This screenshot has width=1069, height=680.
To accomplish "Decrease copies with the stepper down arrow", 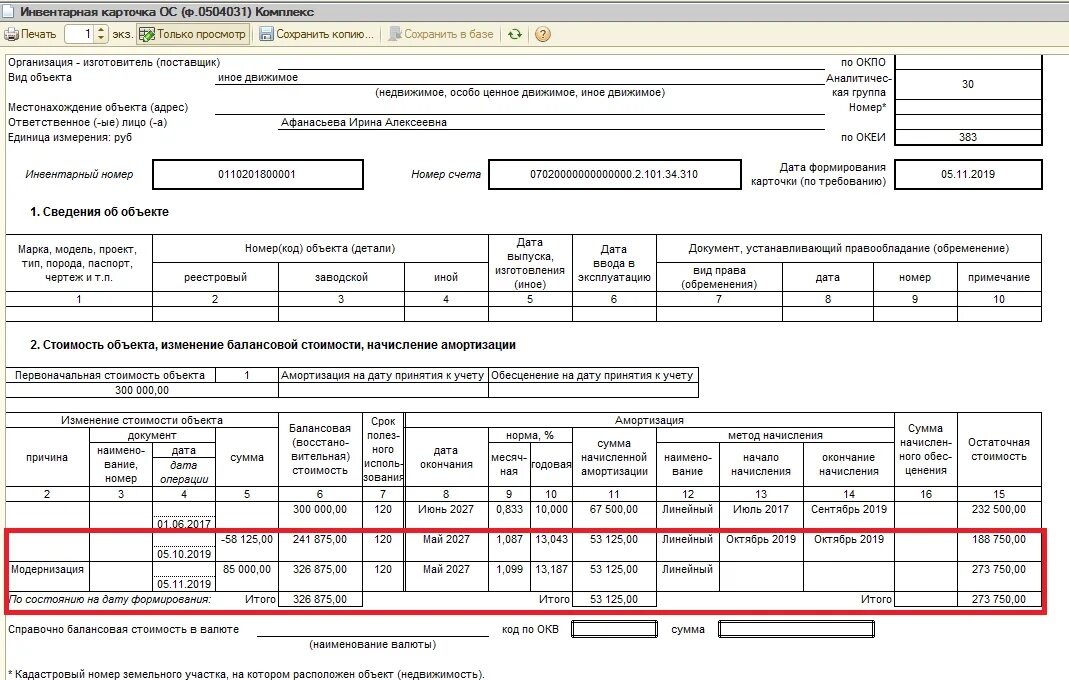I will [102, 39].
